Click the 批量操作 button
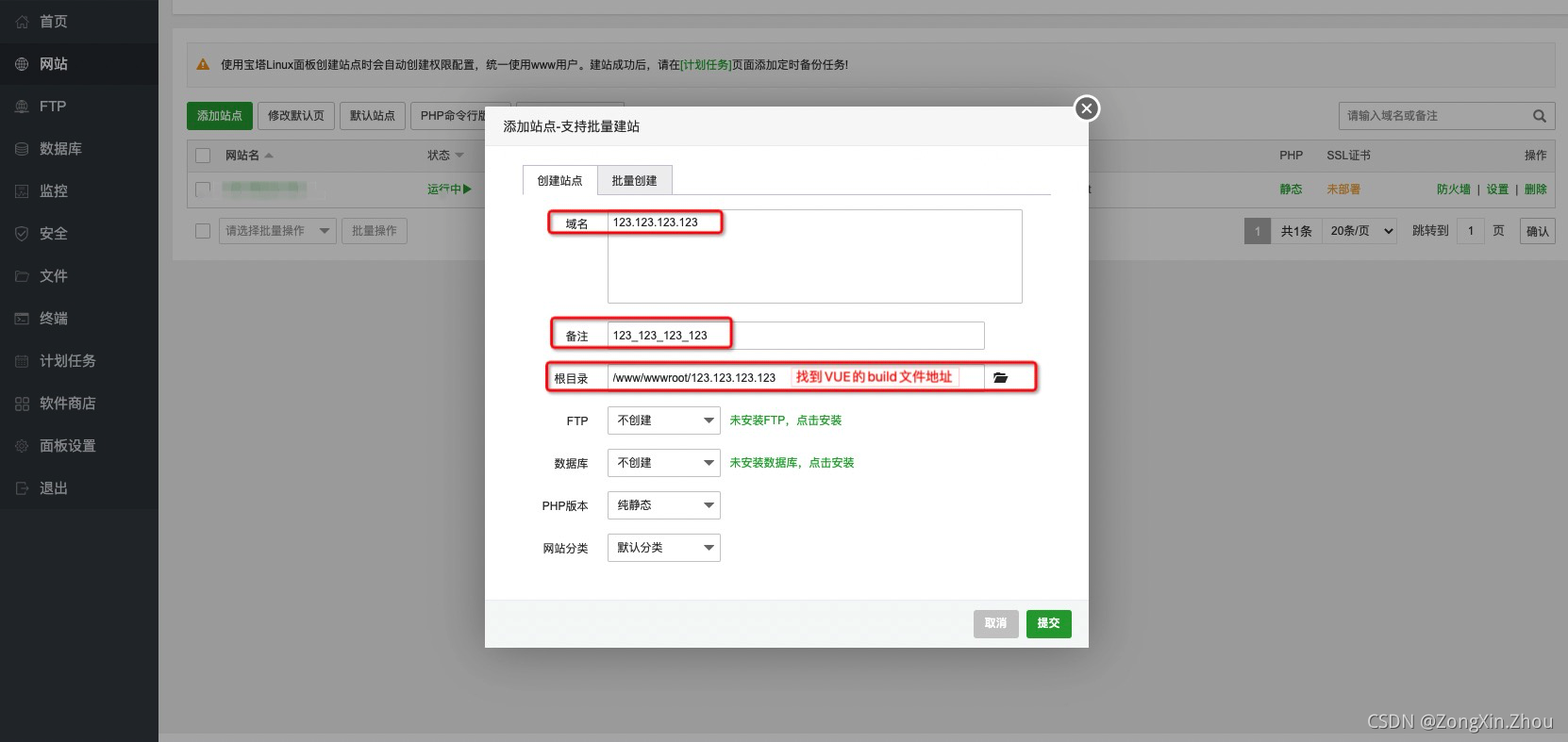The height and width of the screenshot is (742, 1568). point(375,231)
